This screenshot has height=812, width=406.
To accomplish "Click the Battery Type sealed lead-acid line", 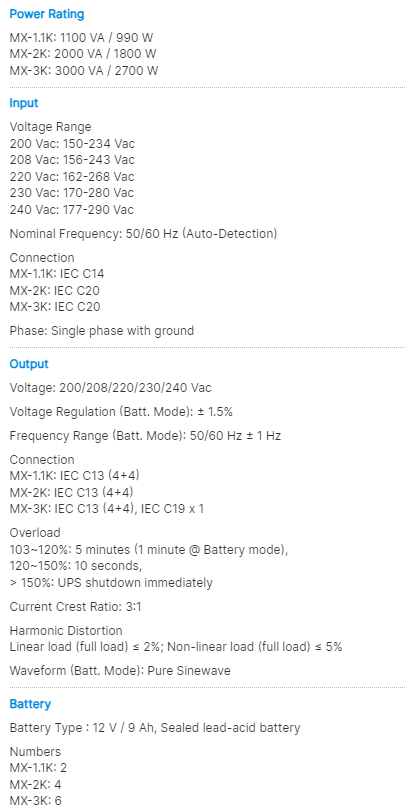I will (x=155, y=728).
